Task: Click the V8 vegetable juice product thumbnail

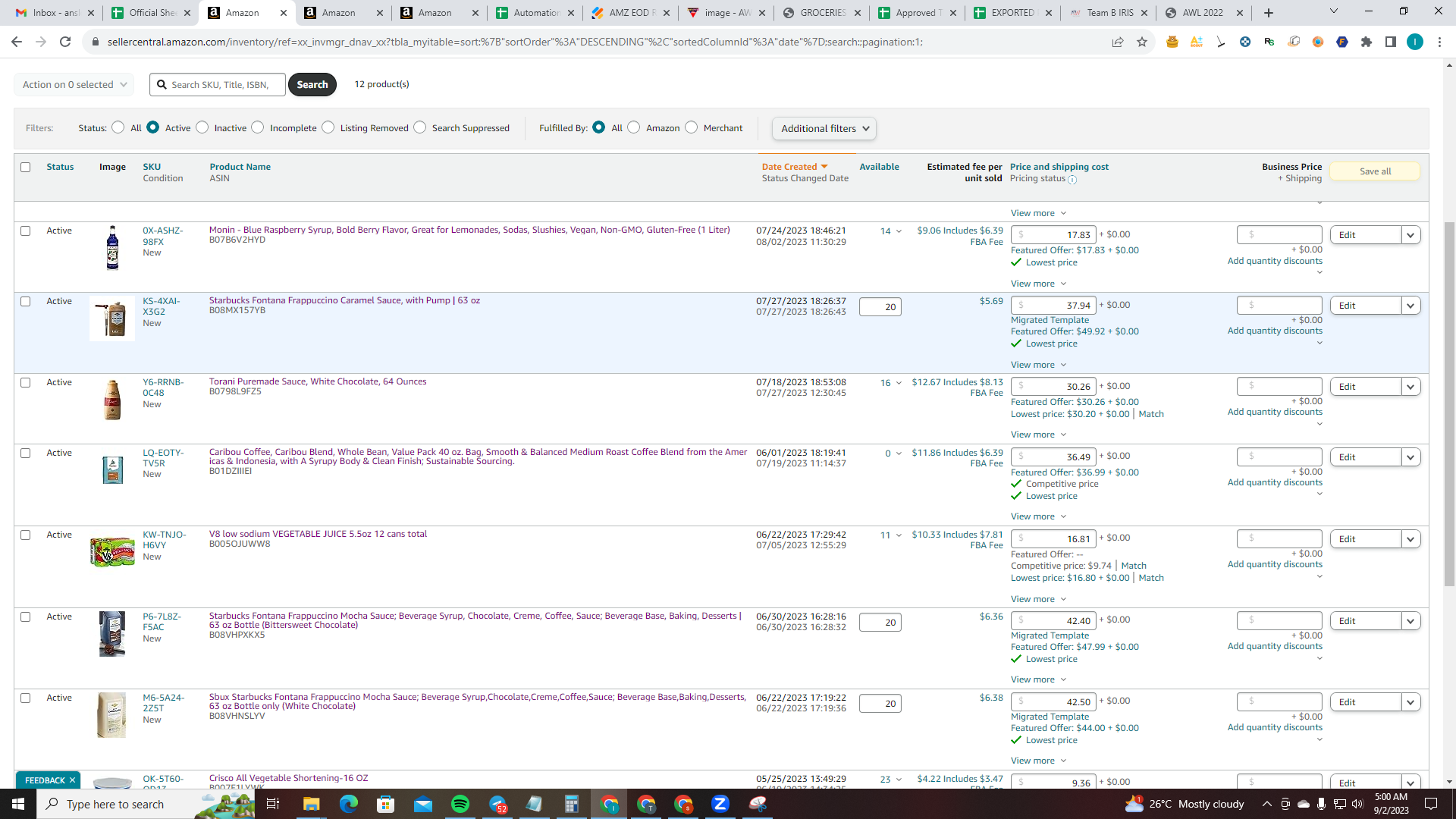Action: pos(112,551)
